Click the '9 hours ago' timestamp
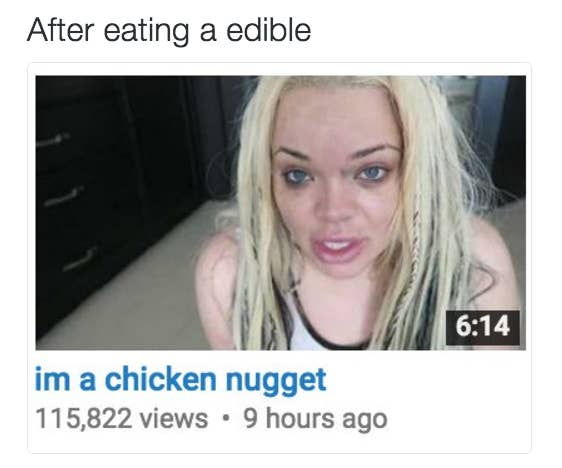The height and width of the screenshot is (468, 562). coord(315,419)
